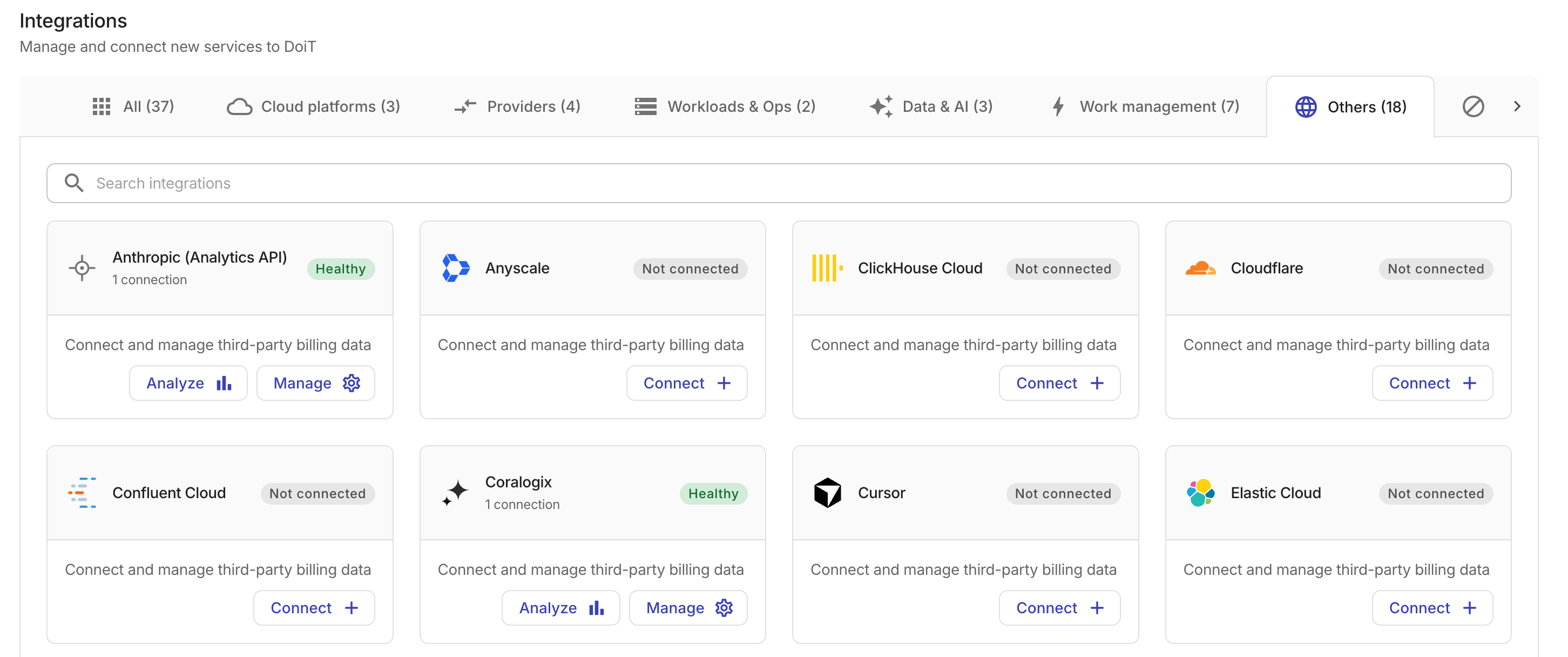1568x657 pixels.
Task: Click the Cloudflare cloud logo icon
Action: pyautogui.click(x=1200, y=268)
